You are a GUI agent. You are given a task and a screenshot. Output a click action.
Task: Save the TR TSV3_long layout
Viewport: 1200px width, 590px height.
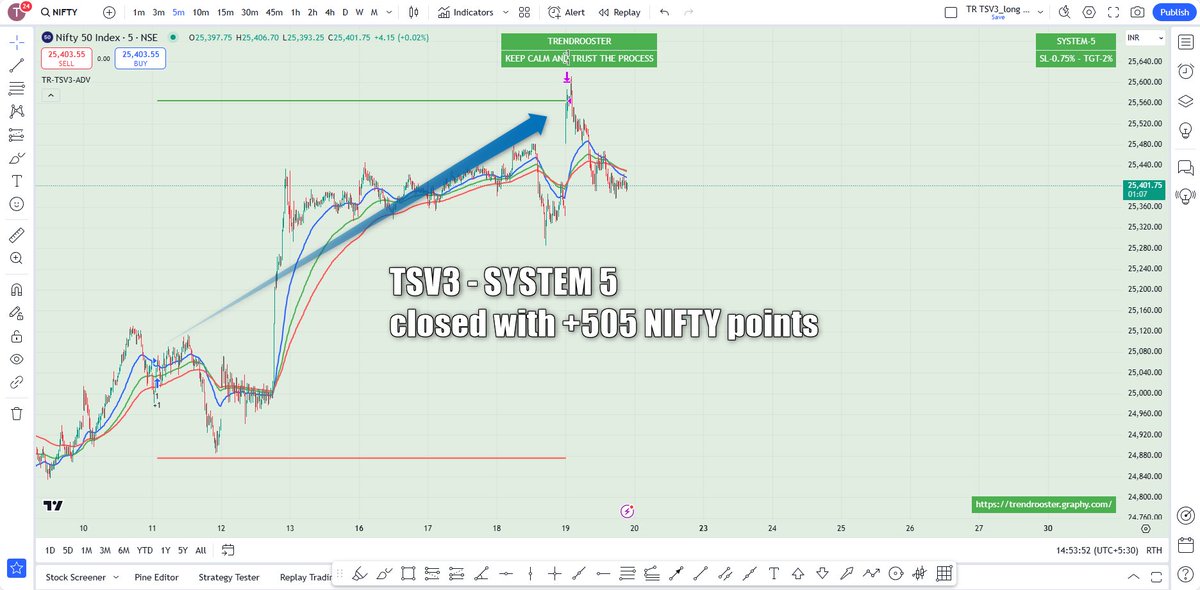998,17
